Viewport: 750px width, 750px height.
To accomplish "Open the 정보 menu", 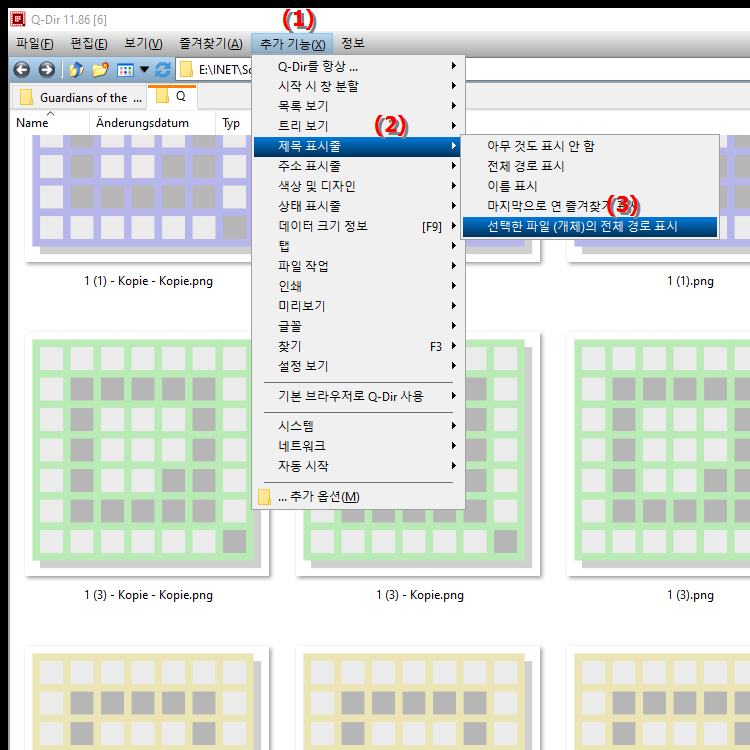I will [353, 44].
